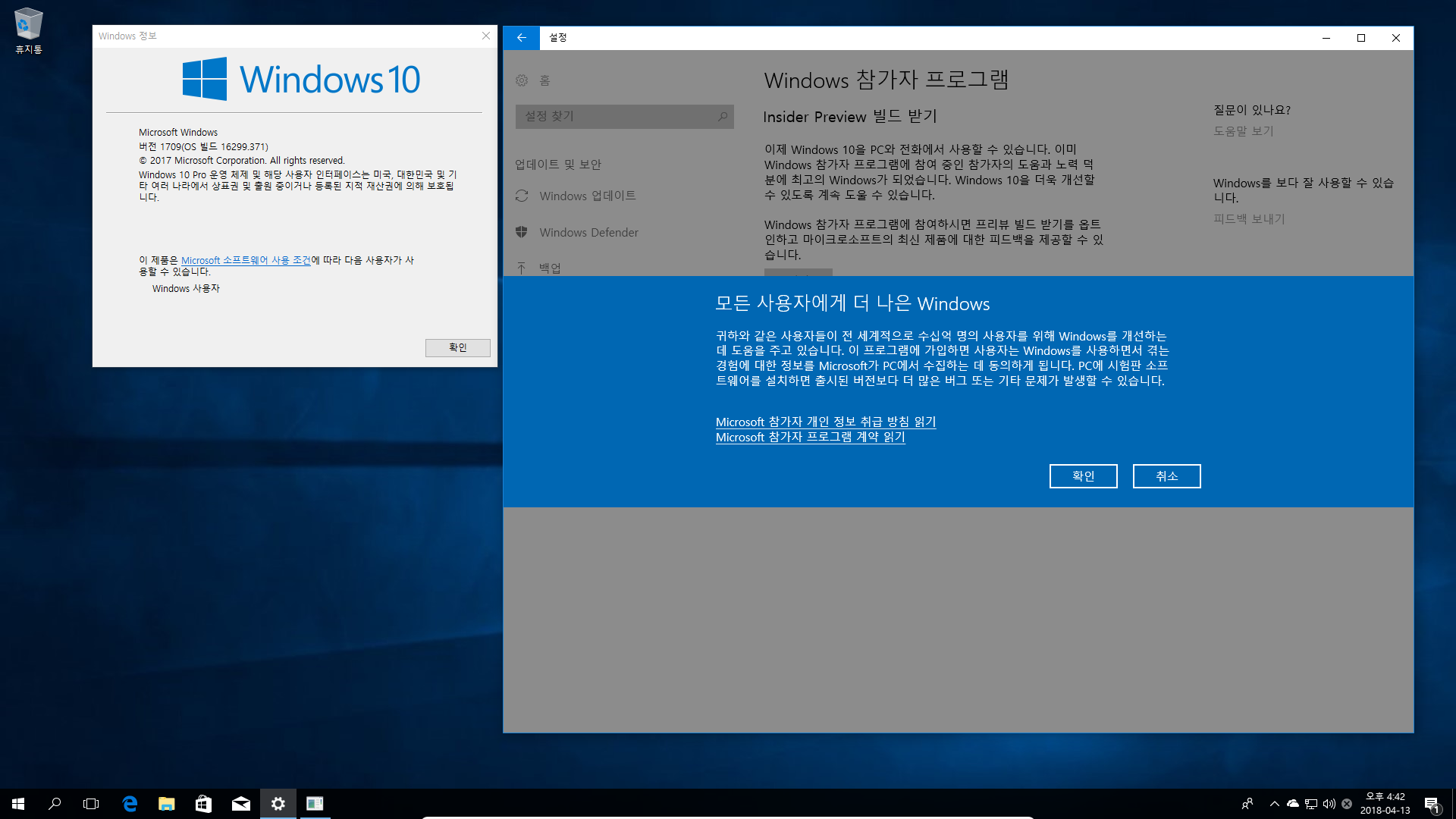Image resolution: width=1456 pixels, height=819 pixels.
Task: Open network status tray icon
Action: click(x=1311, y=804)
